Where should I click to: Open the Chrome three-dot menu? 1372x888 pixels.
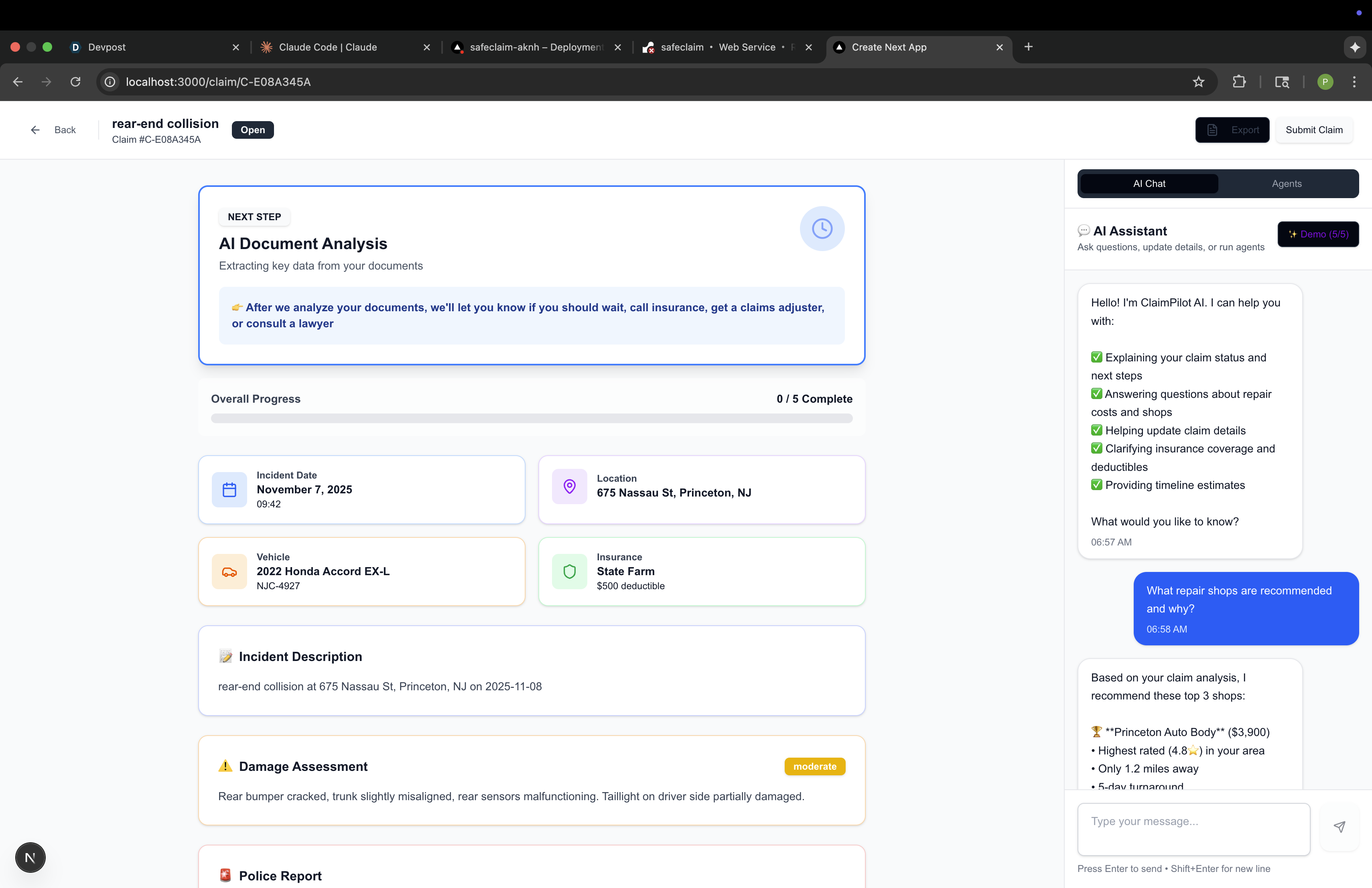[1354, 82]
